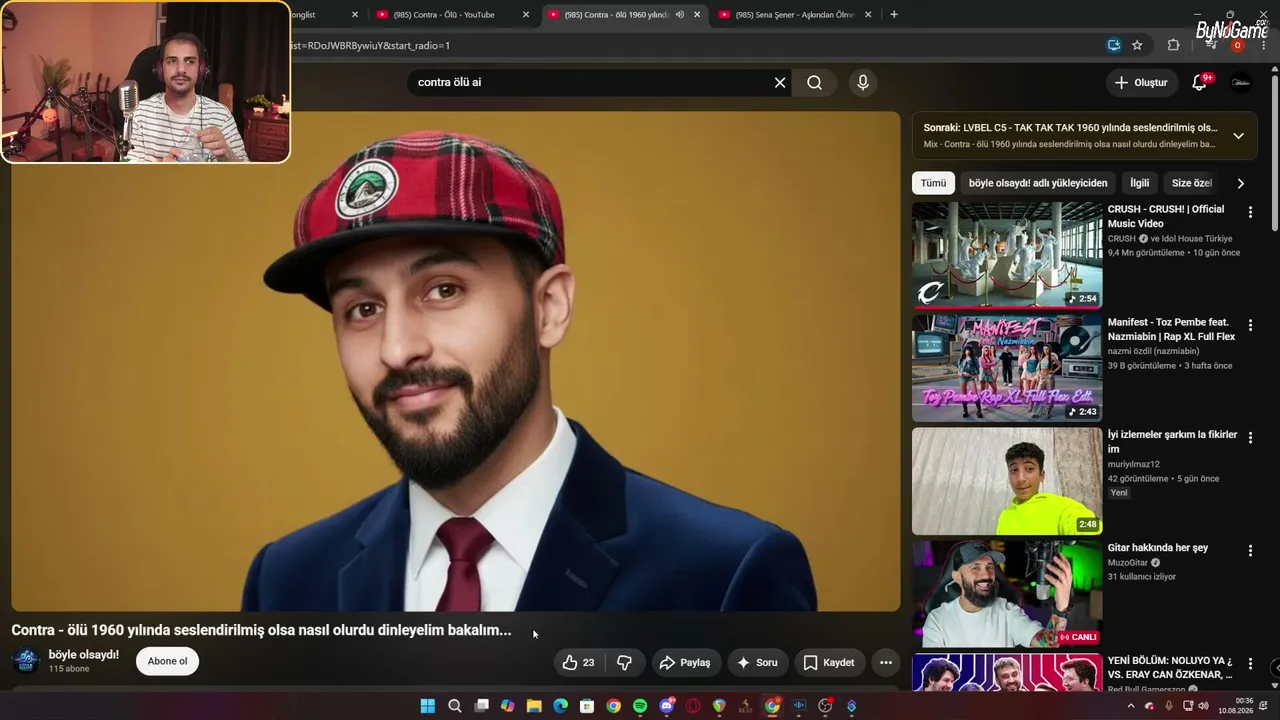Show more filter chips with the arrow
This screenshot has width=1280, height=720.
[x=1240, y=183]
